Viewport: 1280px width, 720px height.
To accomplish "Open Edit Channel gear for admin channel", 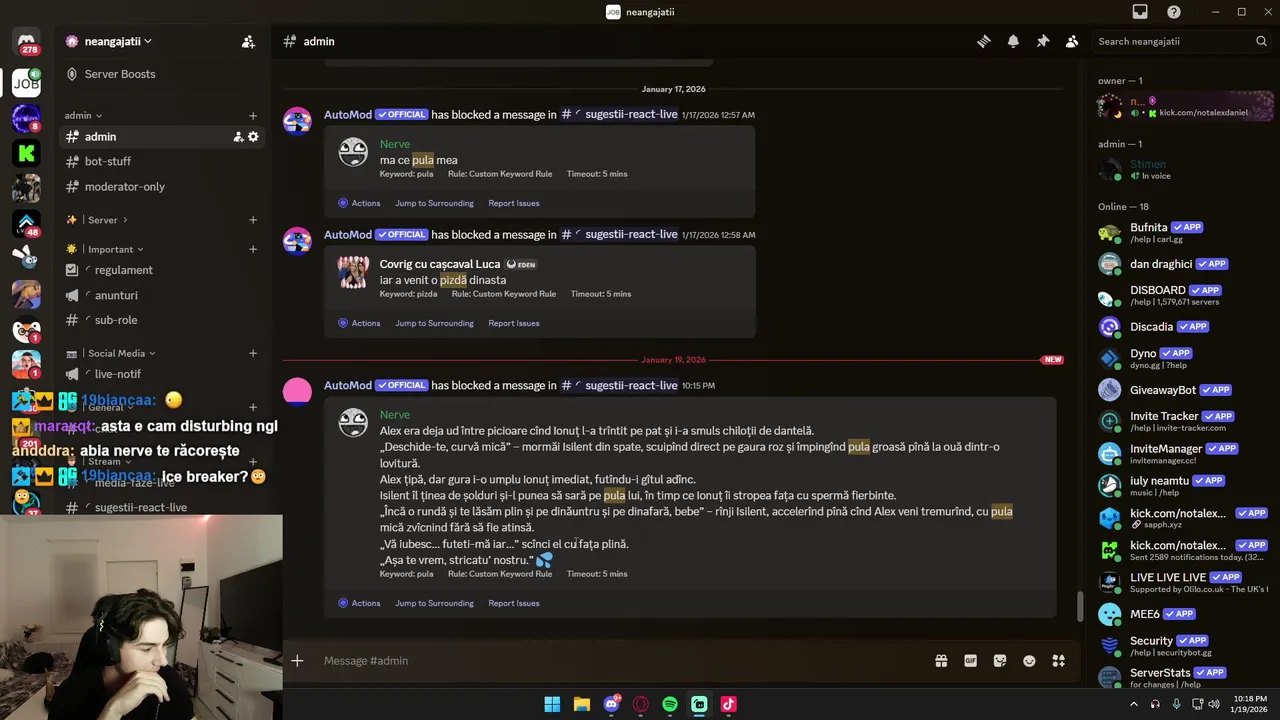I will coord(253,137).
